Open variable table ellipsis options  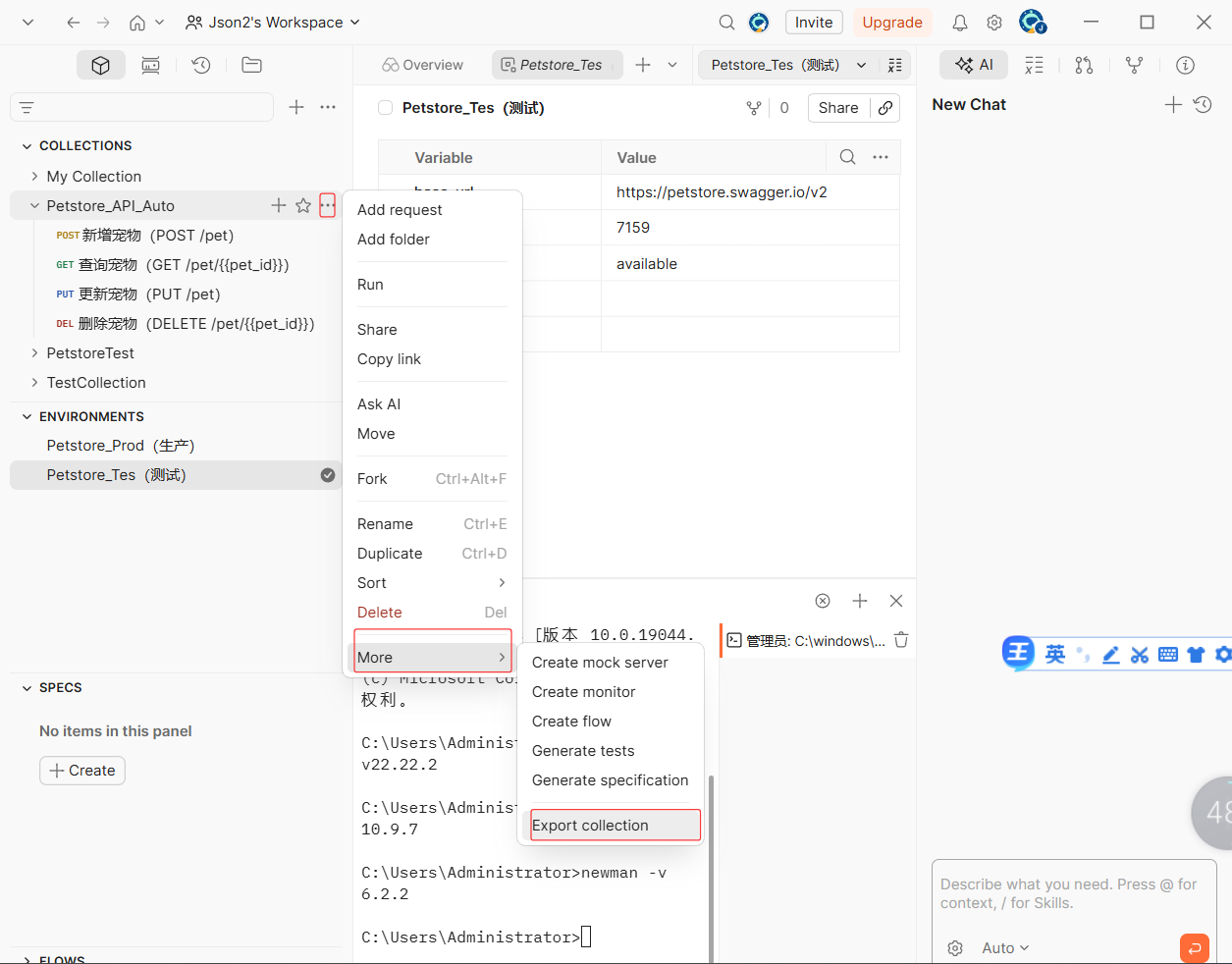881,157
